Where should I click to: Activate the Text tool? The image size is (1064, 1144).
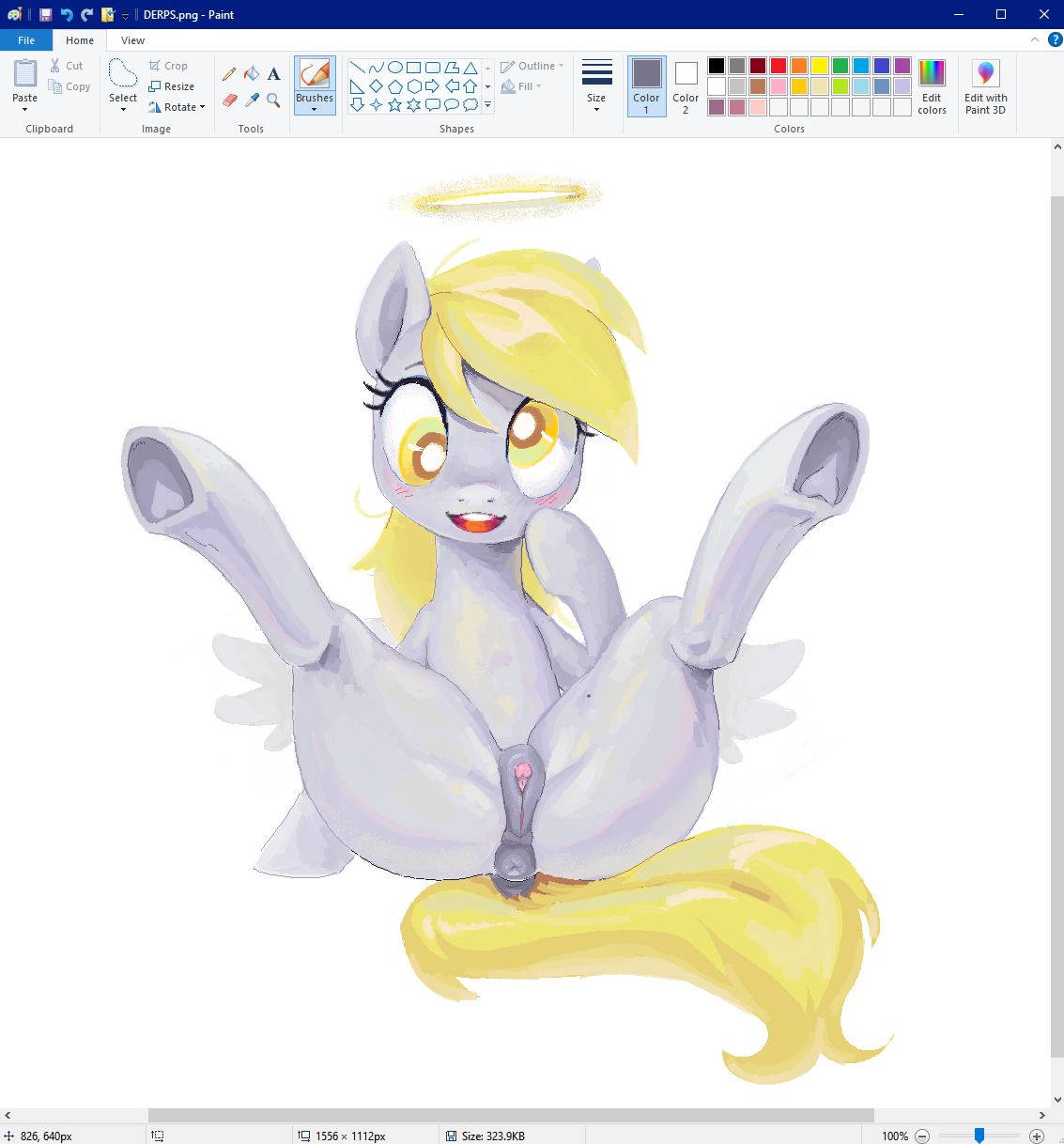(x=274, y=73)
